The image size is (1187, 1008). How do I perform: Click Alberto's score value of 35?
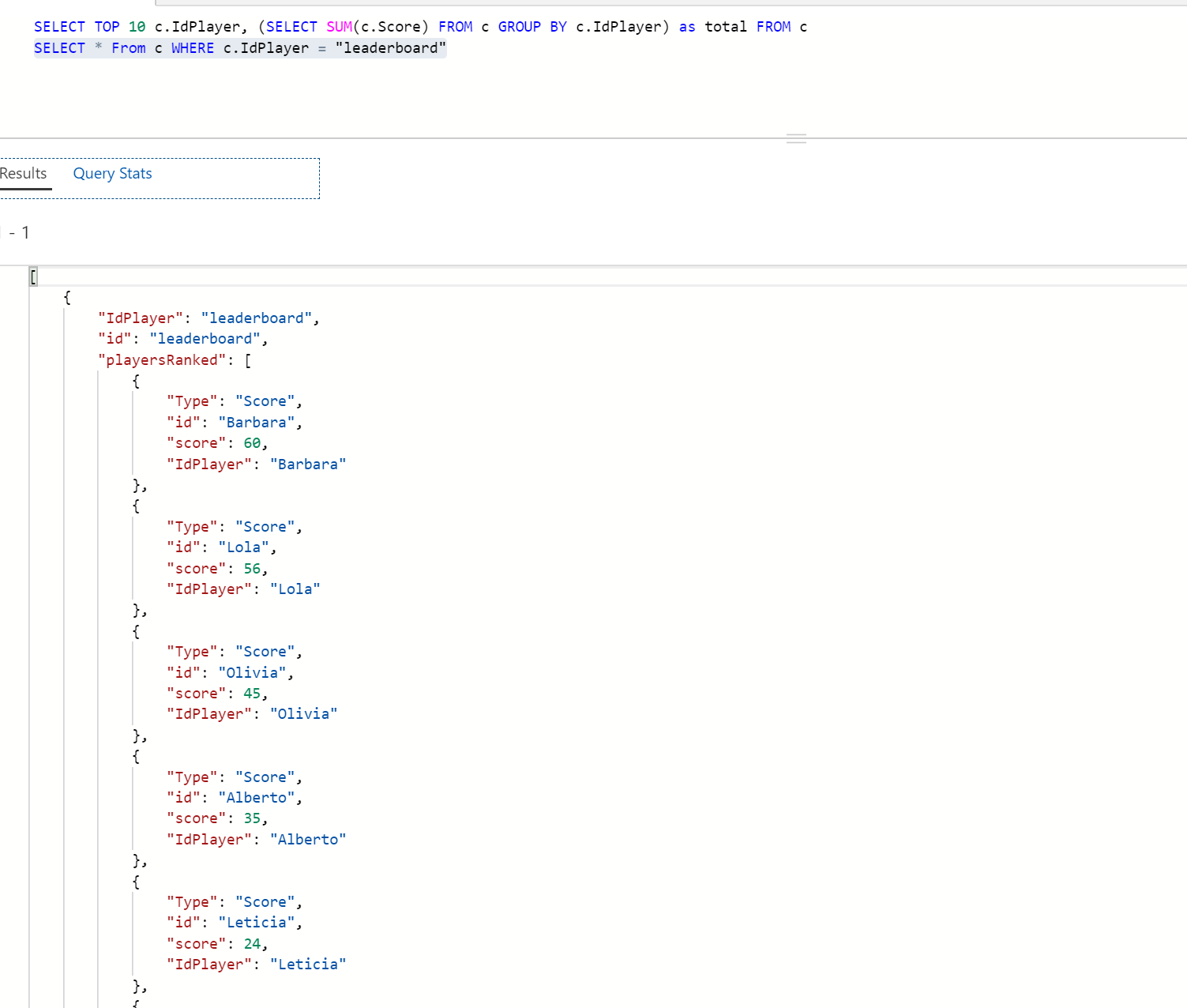[252, 818]
